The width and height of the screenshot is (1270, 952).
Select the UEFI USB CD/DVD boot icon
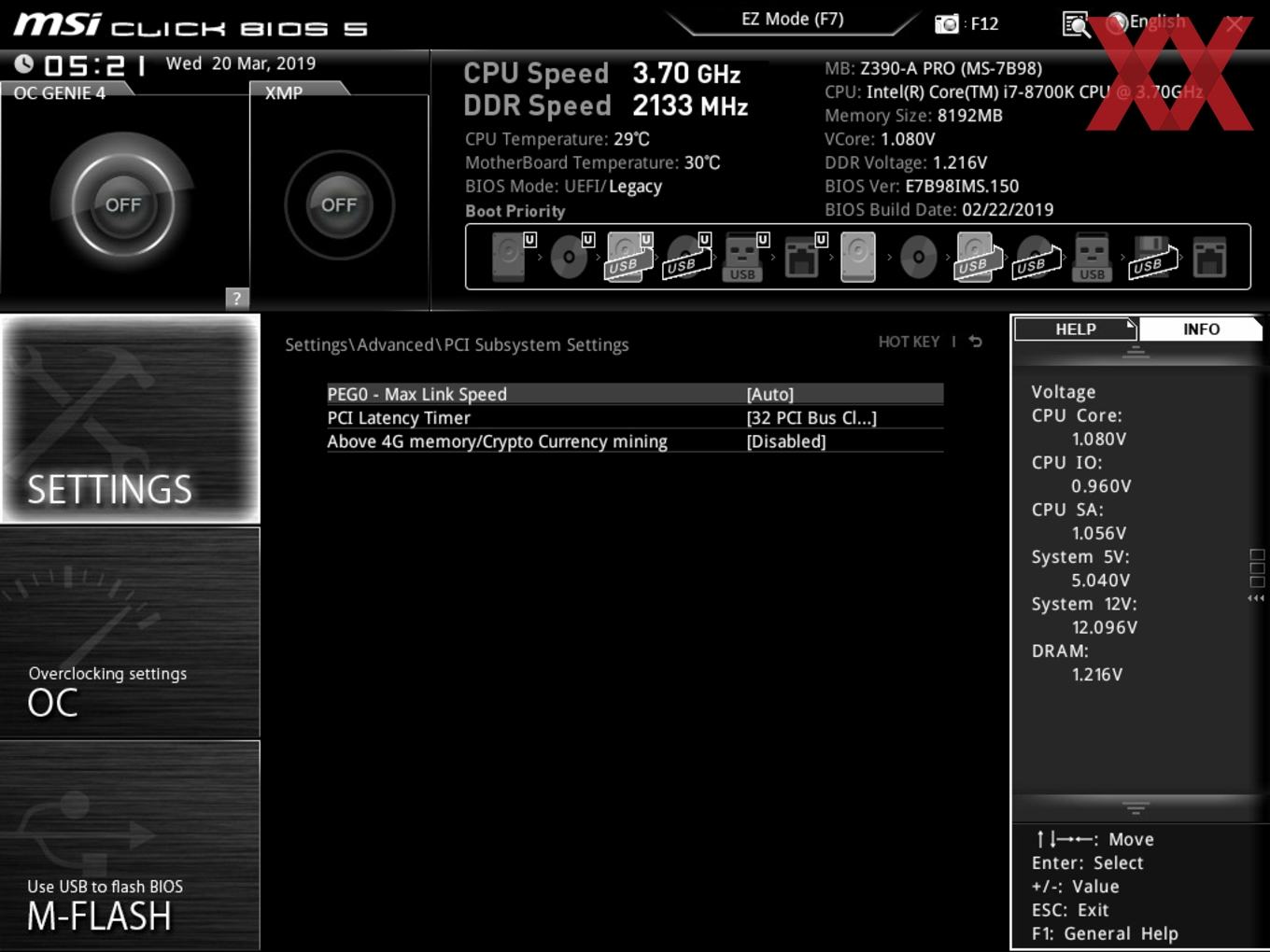pos(687,257)
